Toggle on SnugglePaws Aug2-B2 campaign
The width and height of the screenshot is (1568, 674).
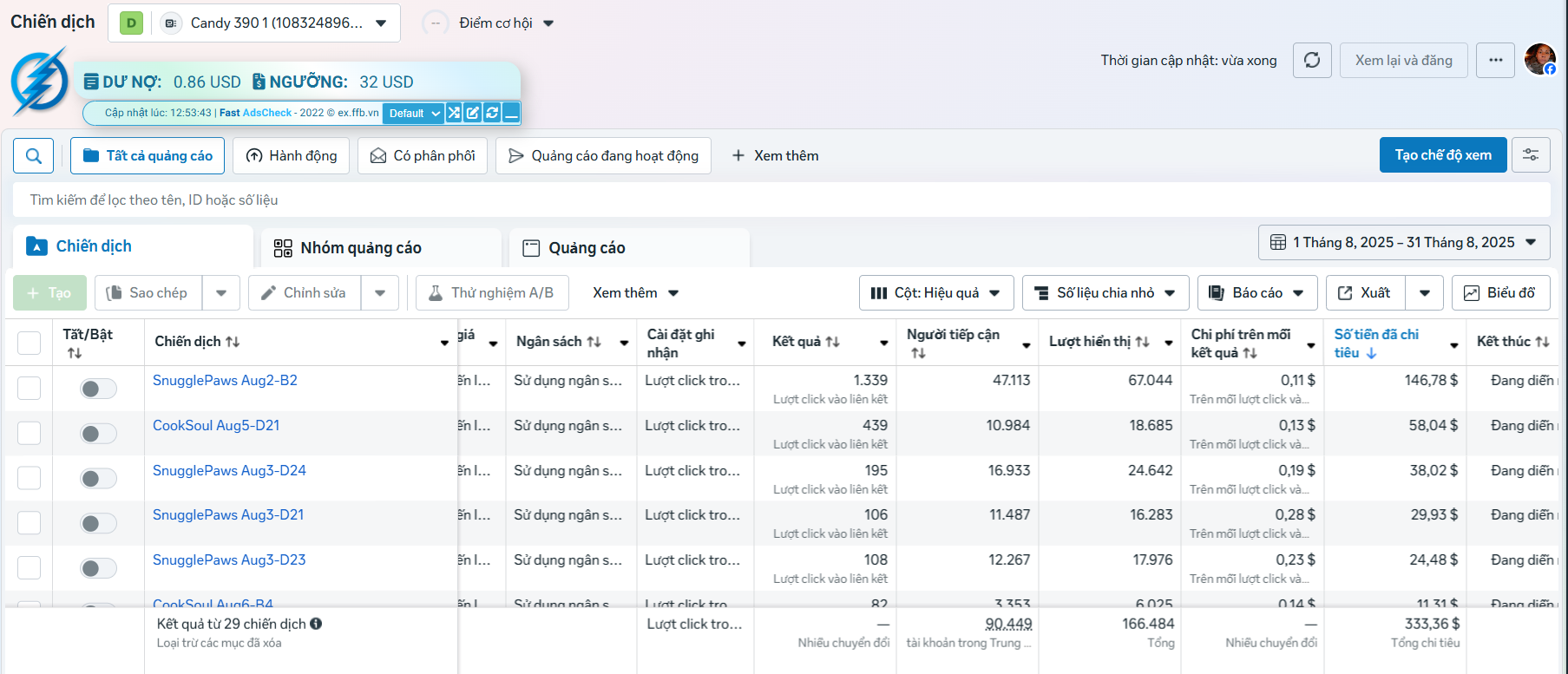tap(98, 389)
